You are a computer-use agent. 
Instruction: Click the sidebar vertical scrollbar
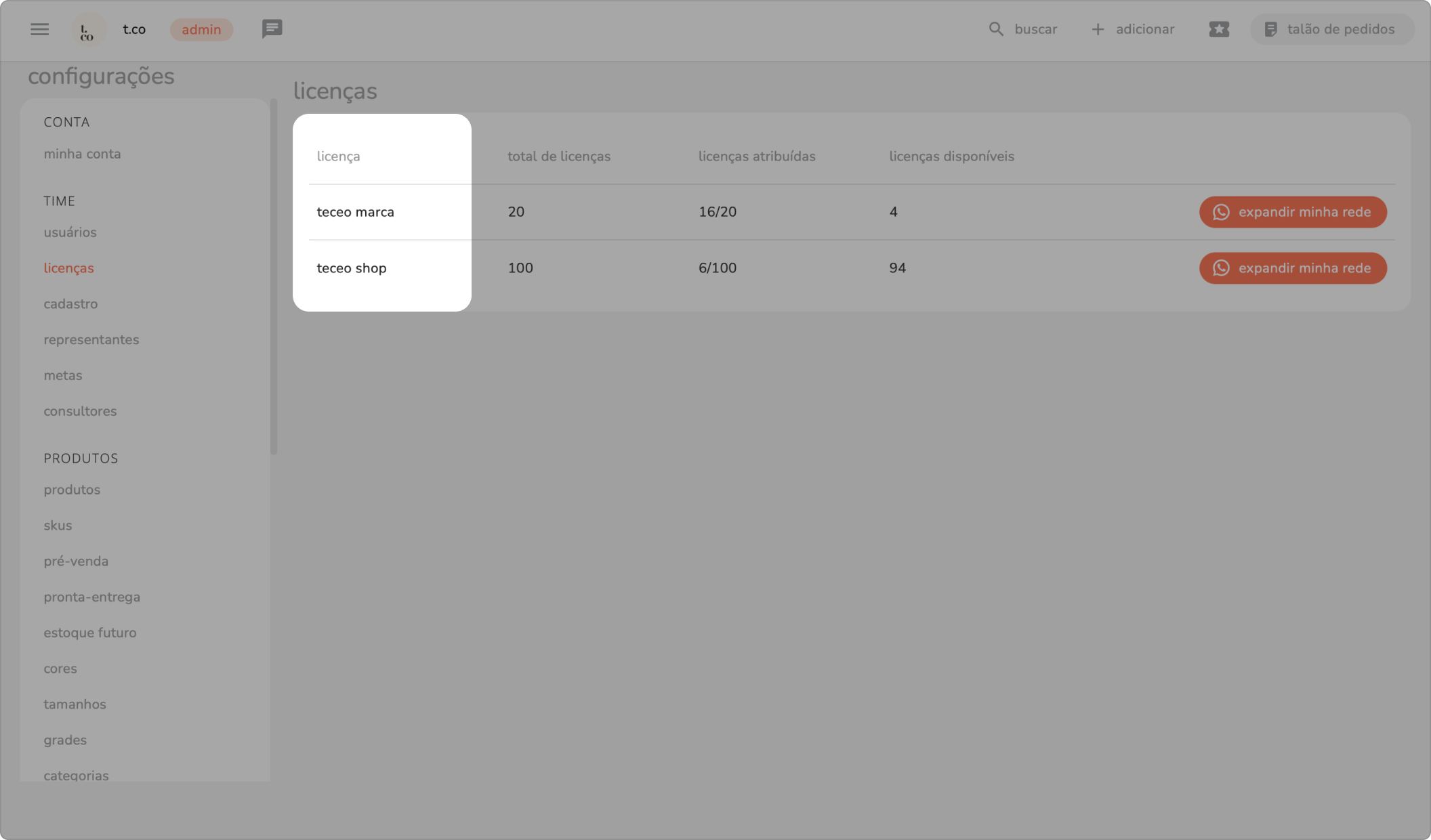pyautogui.click(x=274, y=278)
